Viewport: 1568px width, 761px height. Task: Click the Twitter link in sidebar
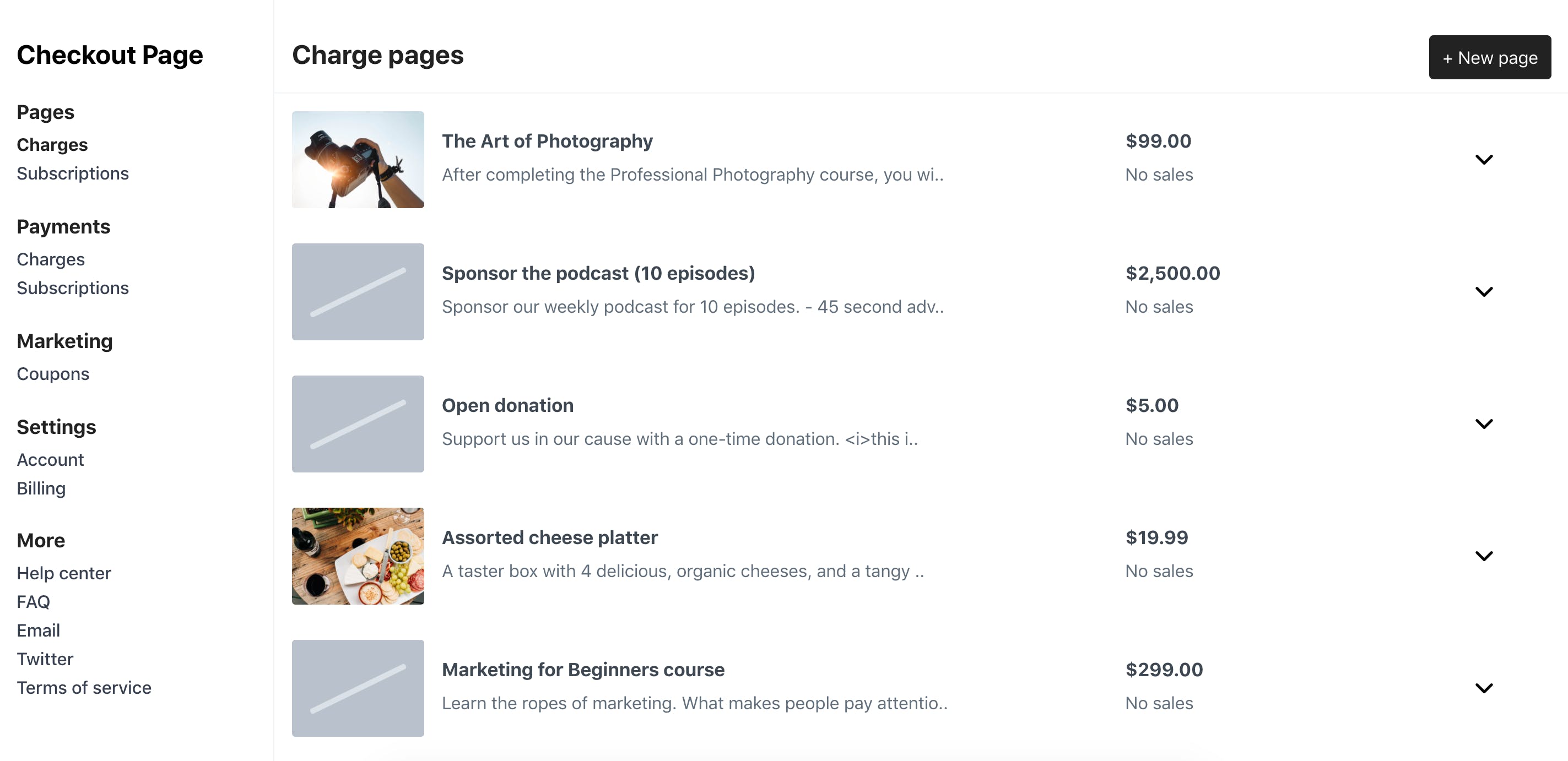coord(45,658)
